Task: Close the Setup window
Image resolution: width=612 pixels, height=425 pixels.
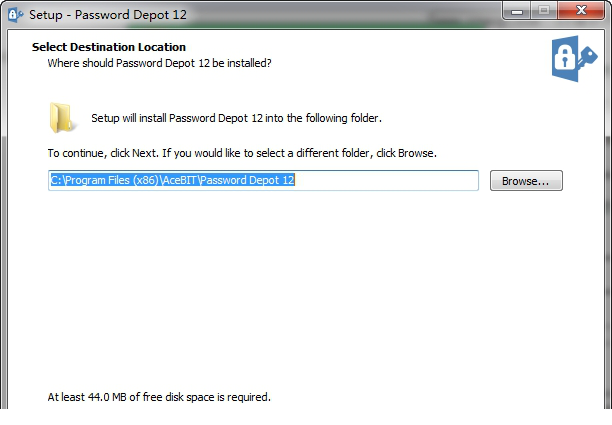Action: [581, 11]
